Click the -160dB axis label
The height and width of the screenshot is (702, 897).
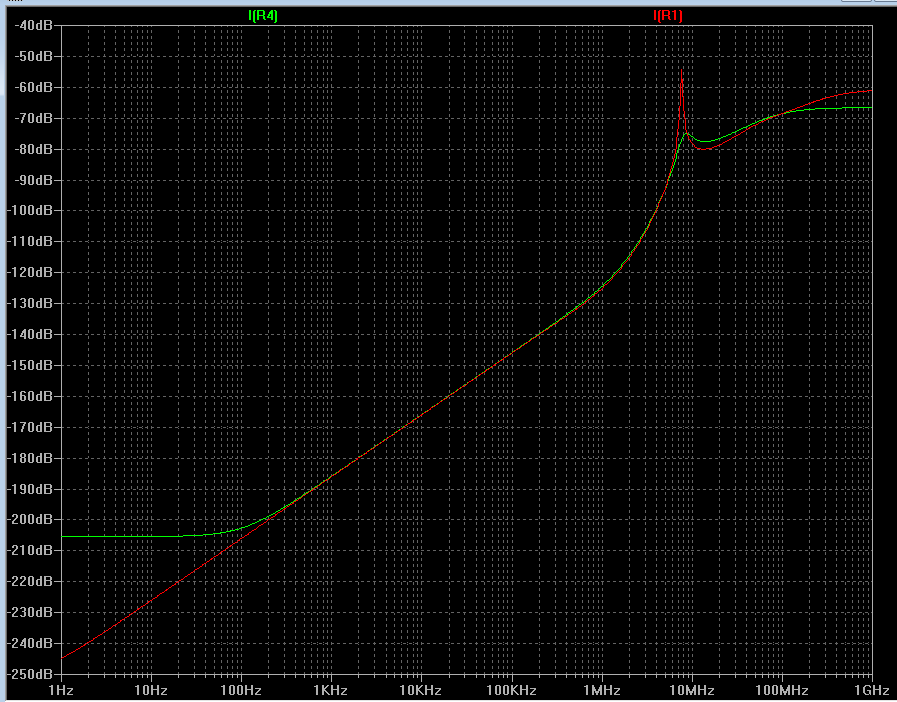coord(29,396)
